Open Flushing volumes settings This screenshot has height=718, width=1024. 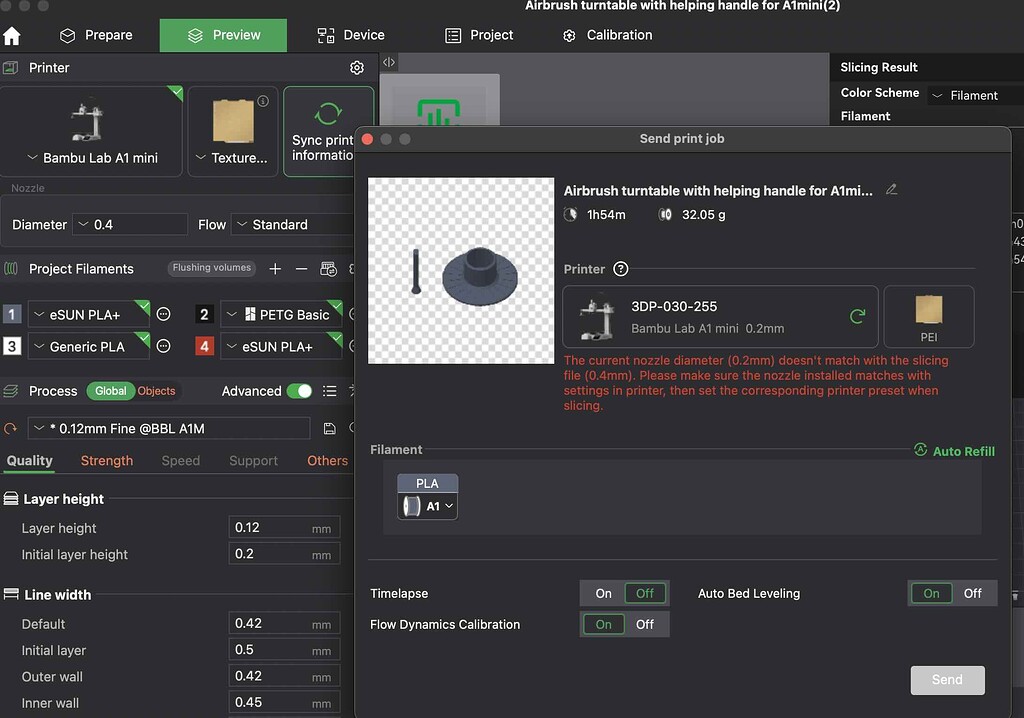pyautogui.click(x=212, y=268)
